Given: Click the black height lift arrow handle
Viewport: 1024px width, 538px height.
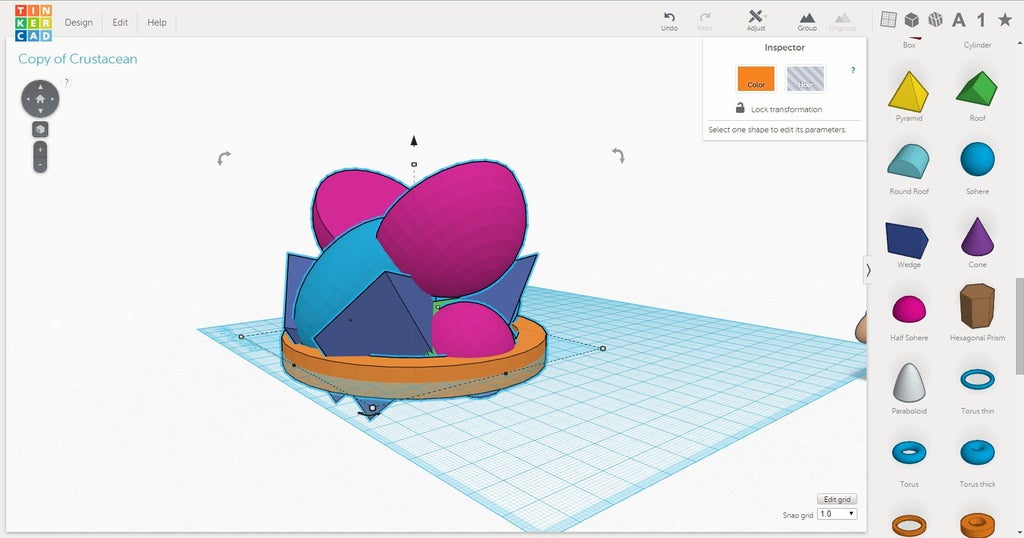Looking at the screenshot, I should coord(413,140).
